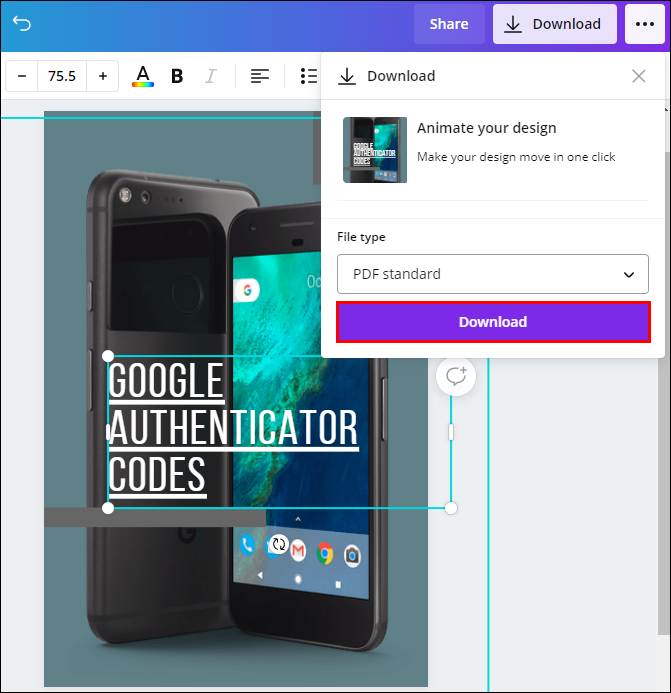Viewport: 671px width, 693px height.
Task: Open the PDF standard file type dropdown
Action: pos(492,274)
